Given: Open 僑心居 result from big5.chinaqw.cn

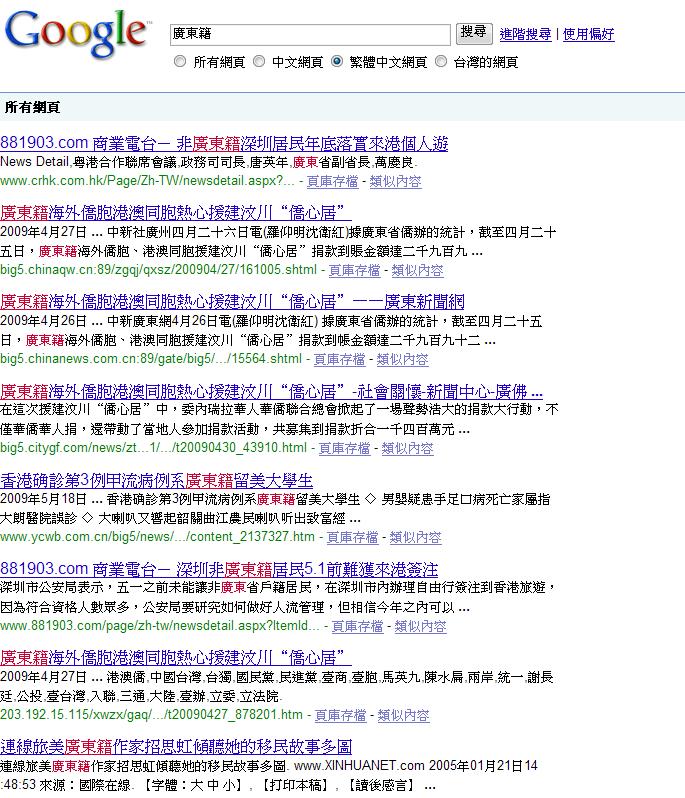Looking at the screenshot, I should 176,213.
